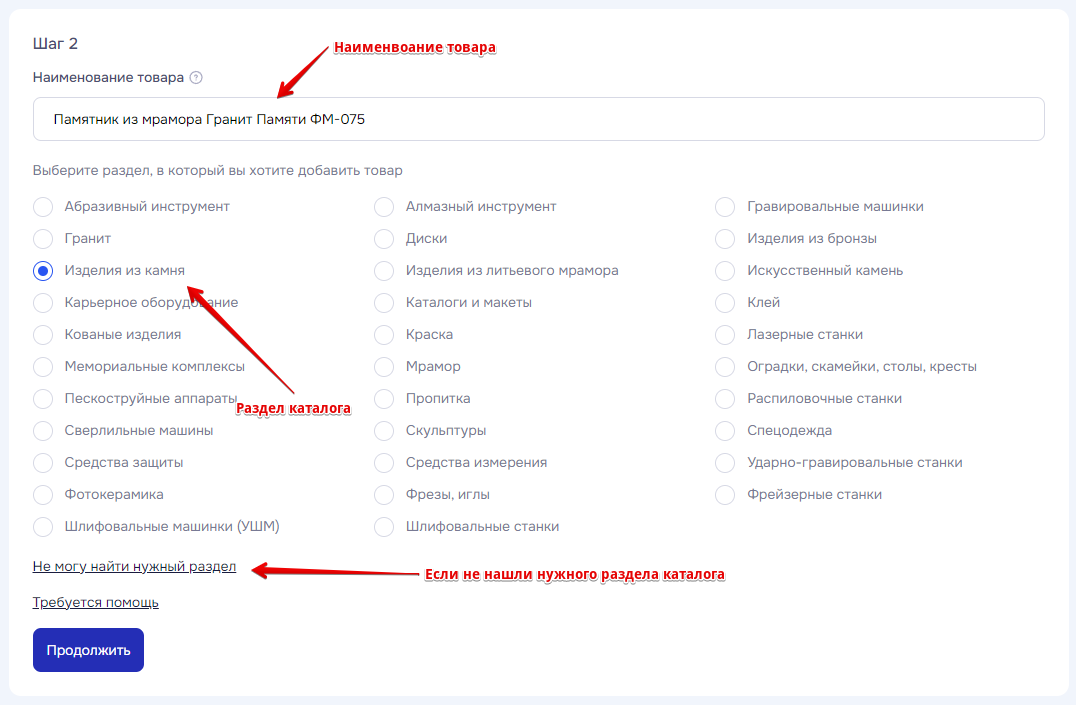Select the Гравировальные машинки option
The image size is (1076, 705).
point(726,207)
